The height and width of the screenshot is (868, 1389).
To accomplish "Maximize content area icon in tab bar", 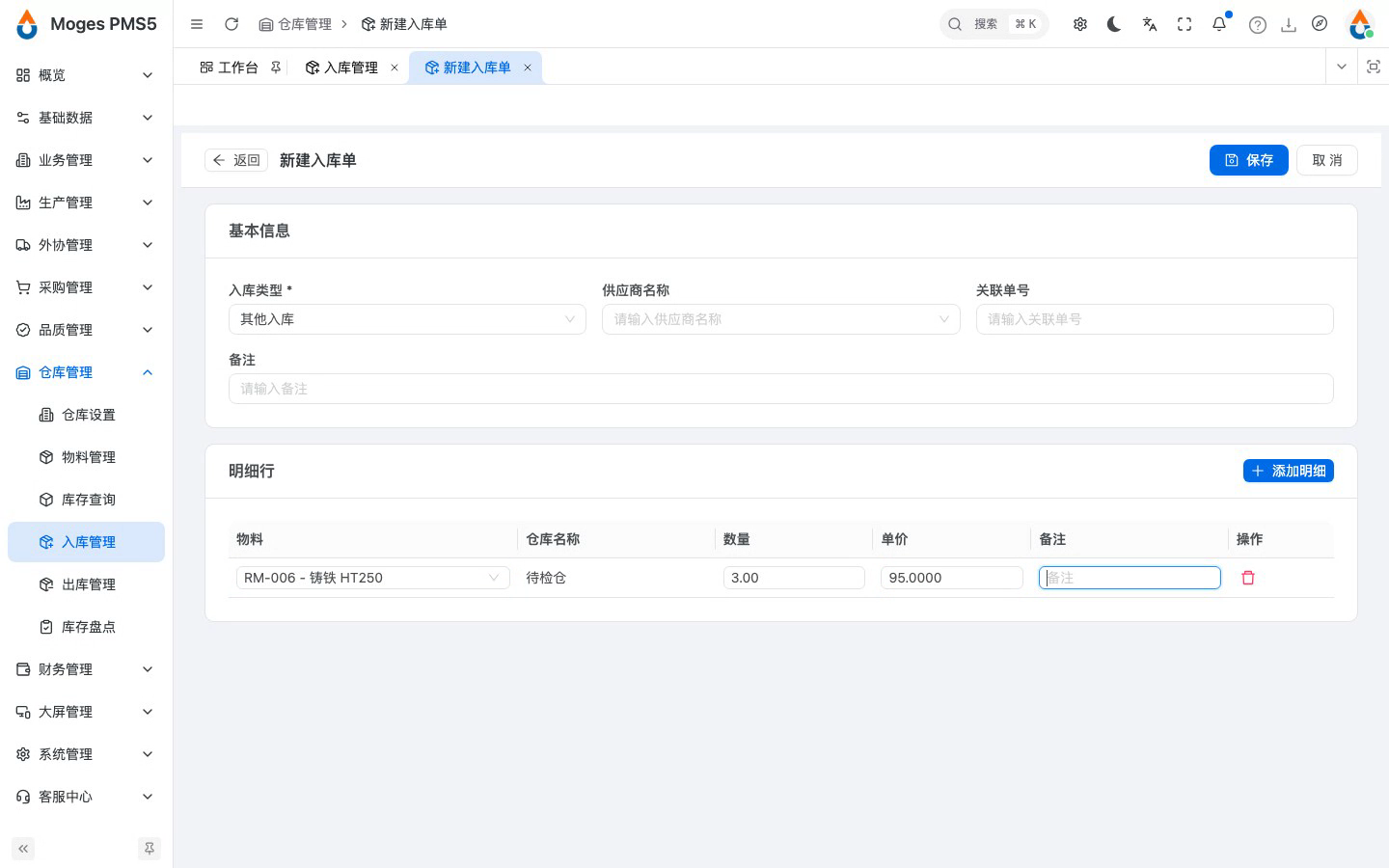I will [1374, 67].
